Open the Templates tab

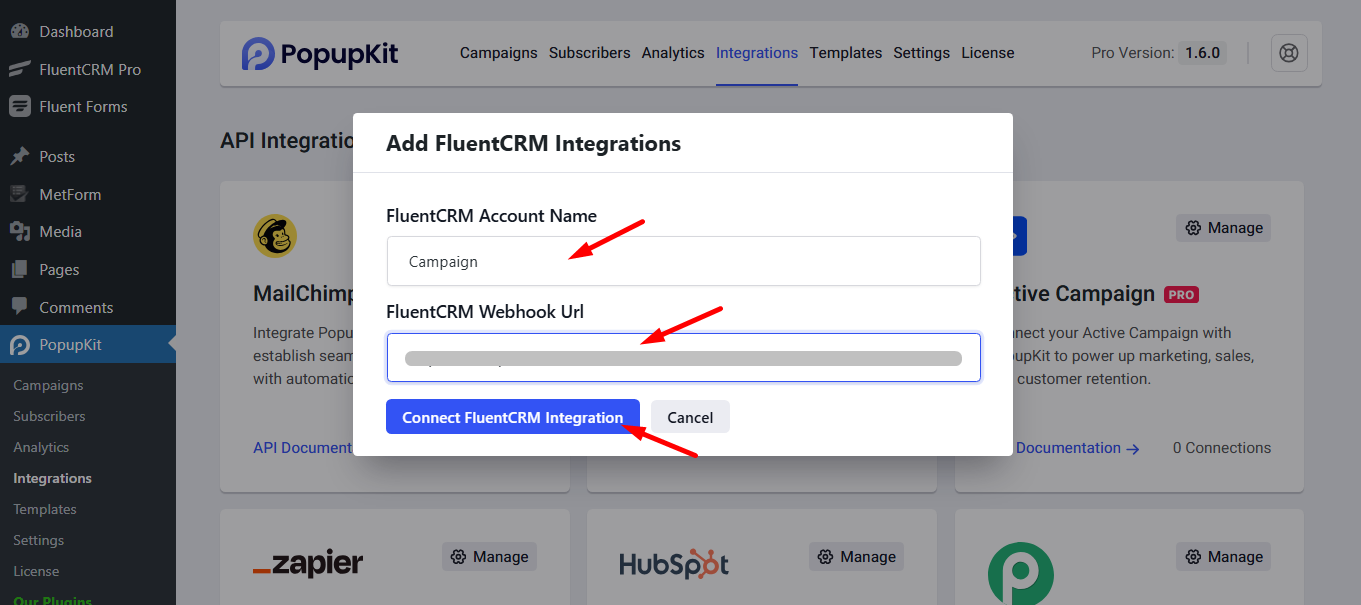(x=845, y=53)
